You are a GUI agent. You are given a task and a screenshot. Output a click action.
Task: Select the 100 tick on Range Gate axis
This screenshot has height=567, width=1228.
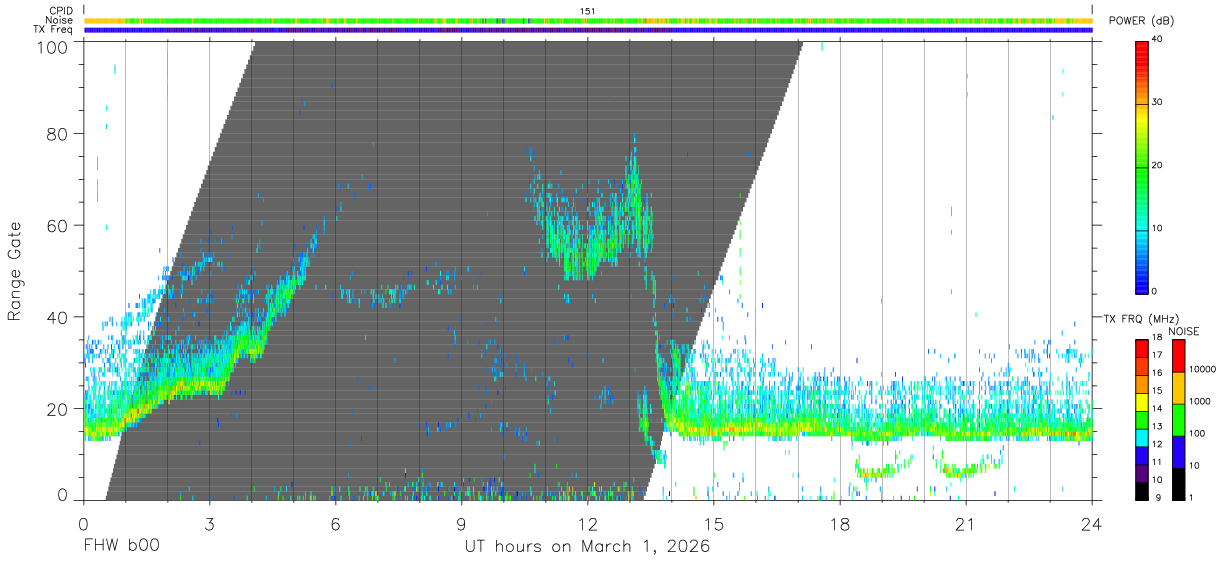click(x=52, y=47)
